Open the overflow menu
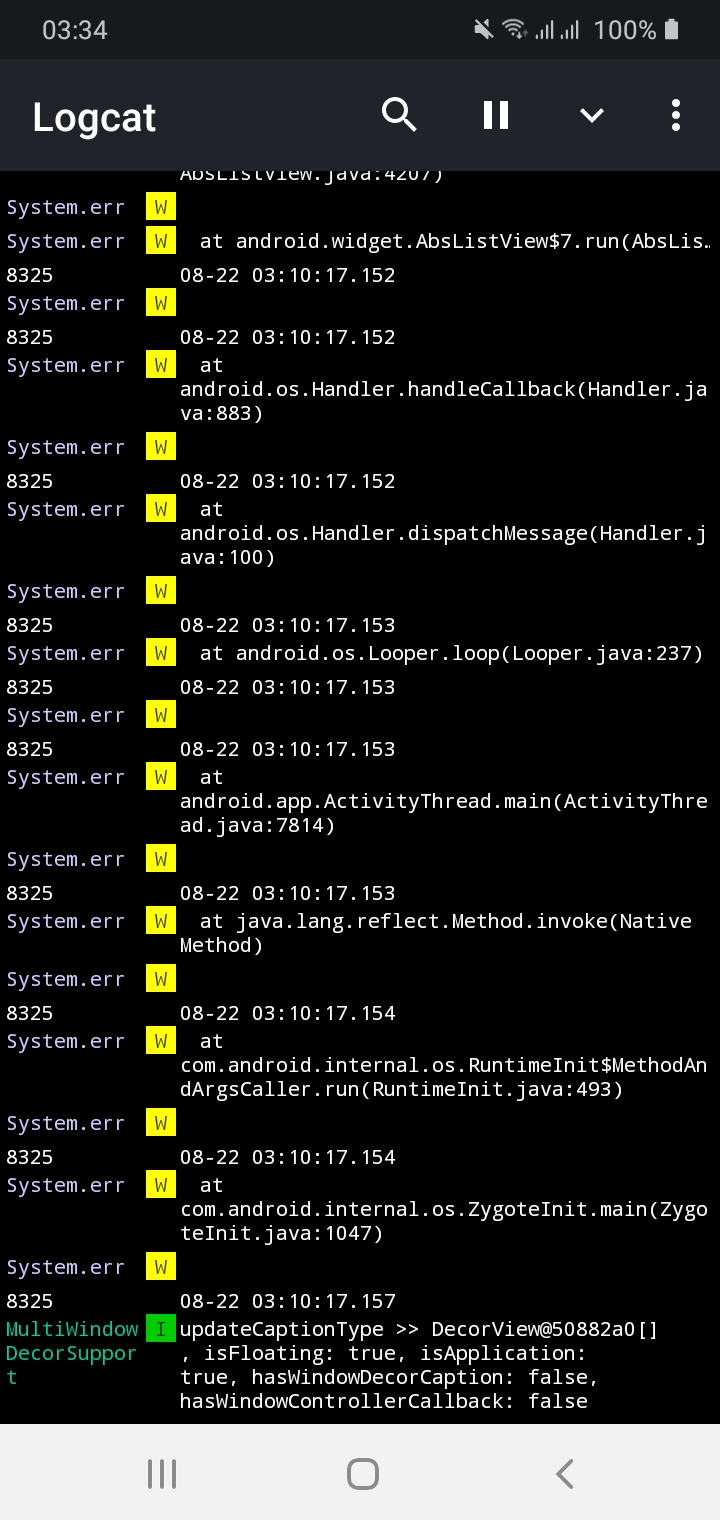Screen dimensions: 720x1520 click(x=675, y=116)
